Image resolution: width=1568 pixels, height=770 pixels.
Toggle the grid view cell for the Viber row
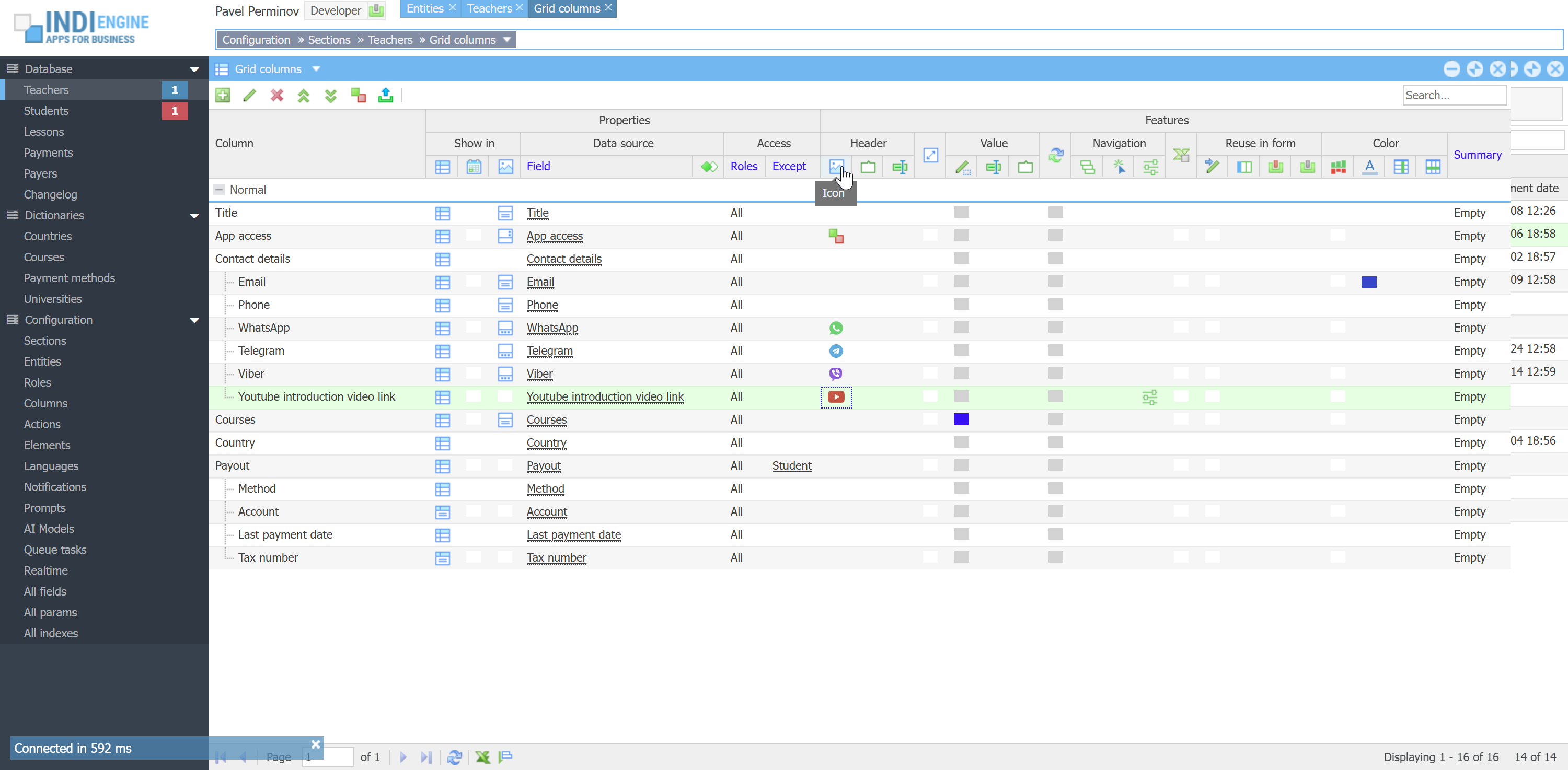(443, 374)
